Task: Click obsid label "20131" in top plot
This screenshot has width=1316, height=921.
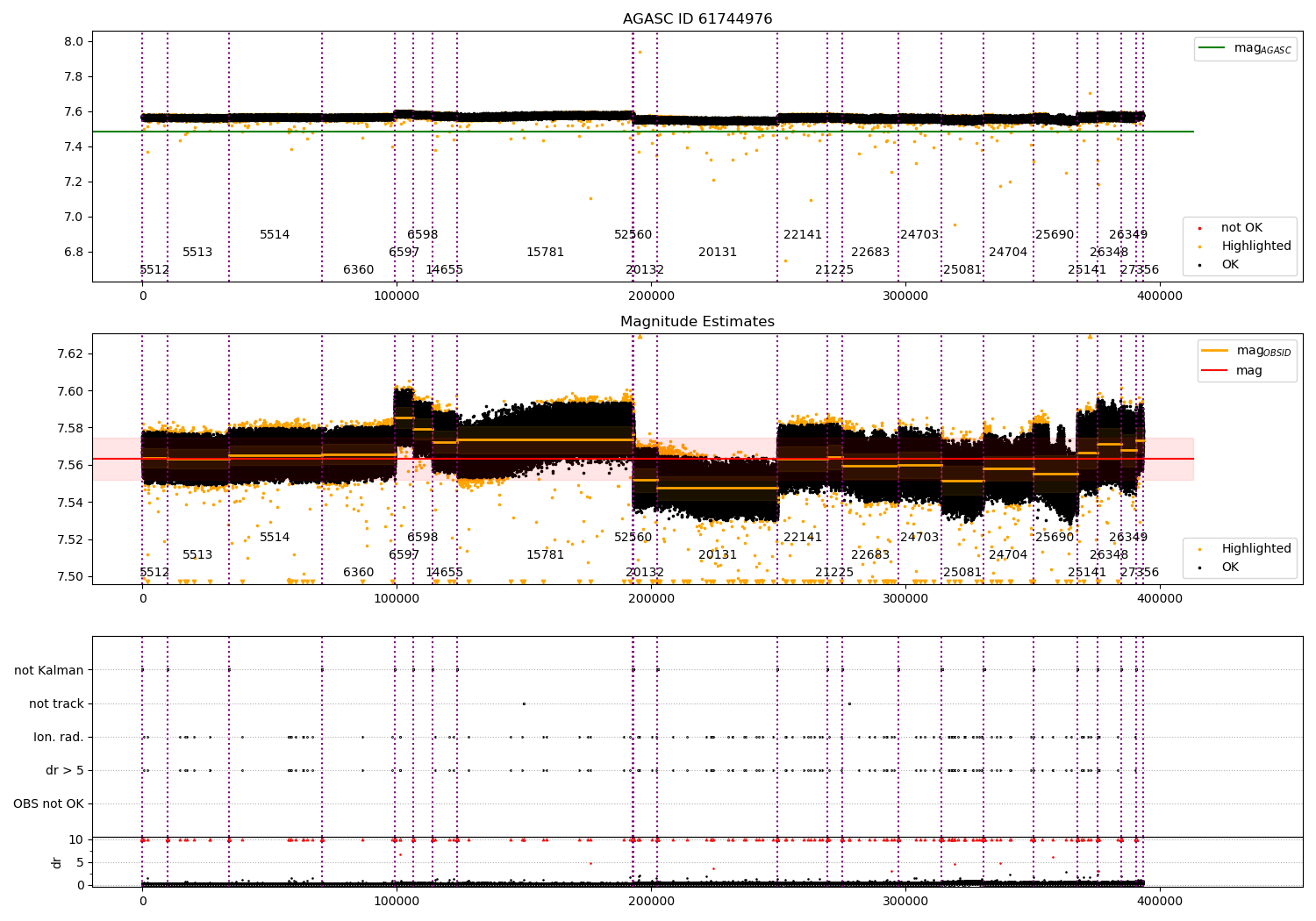Action: click(x=718, y=253)
